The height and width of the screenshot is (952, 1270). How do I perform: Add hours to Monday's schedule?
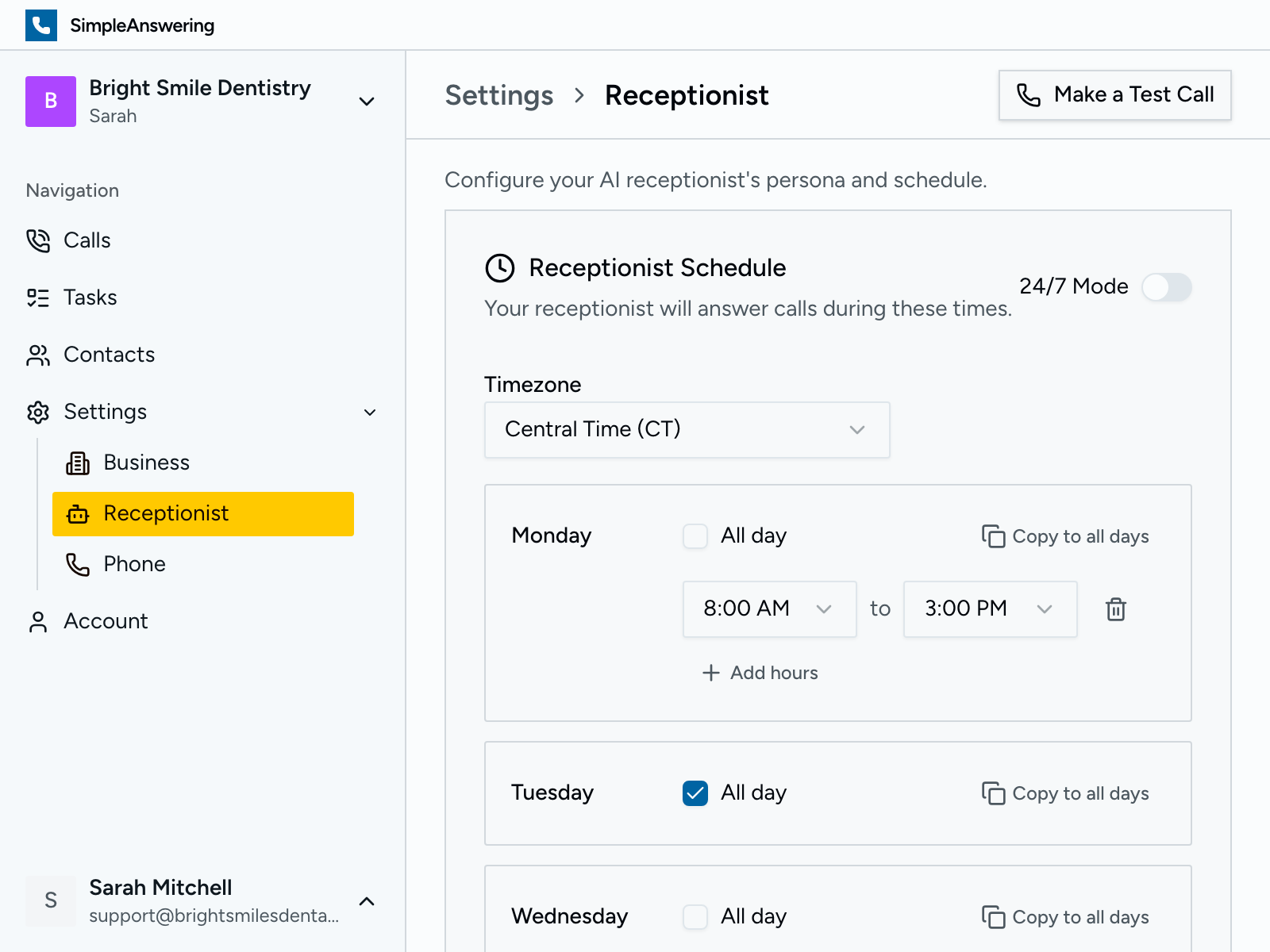pyautogui.click(x=759, y=672)
